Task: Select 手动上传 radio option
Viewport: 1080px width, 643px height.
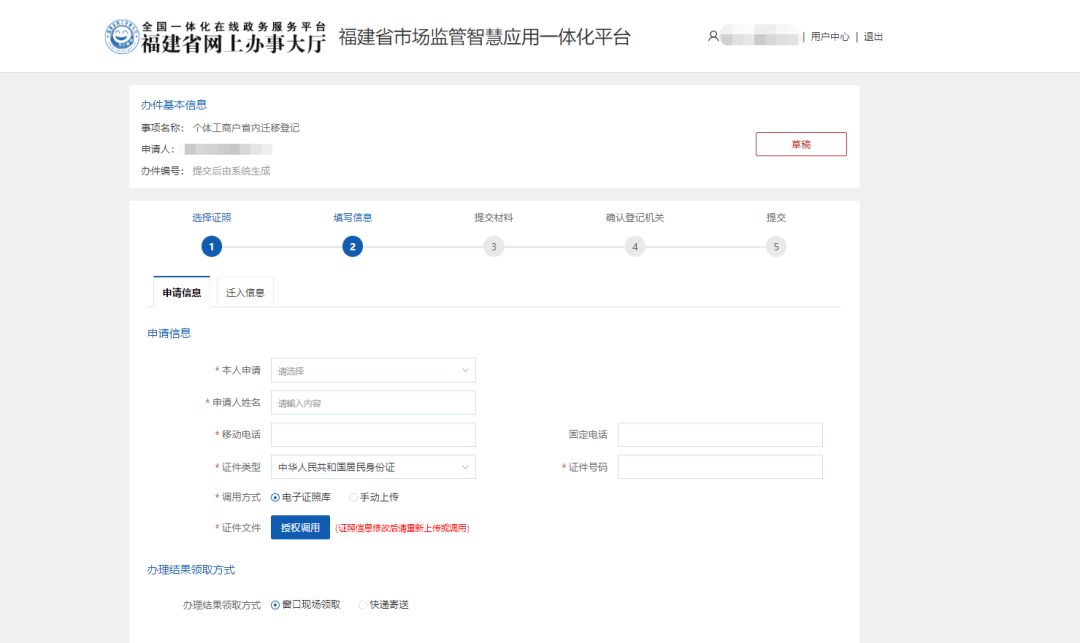Action: pos(354,497)
